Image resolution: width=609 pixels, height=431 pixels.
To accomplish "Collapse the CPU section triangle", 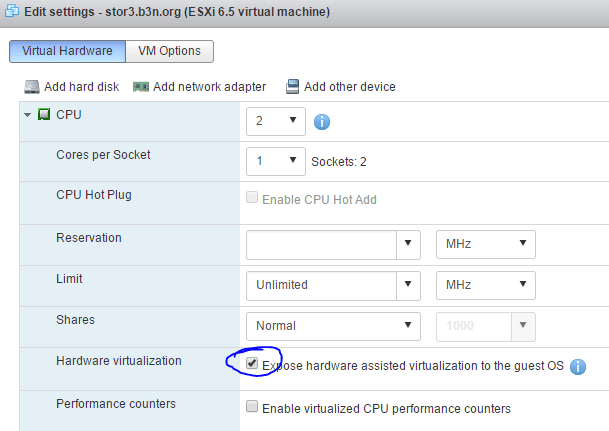I will pos(27,115).
